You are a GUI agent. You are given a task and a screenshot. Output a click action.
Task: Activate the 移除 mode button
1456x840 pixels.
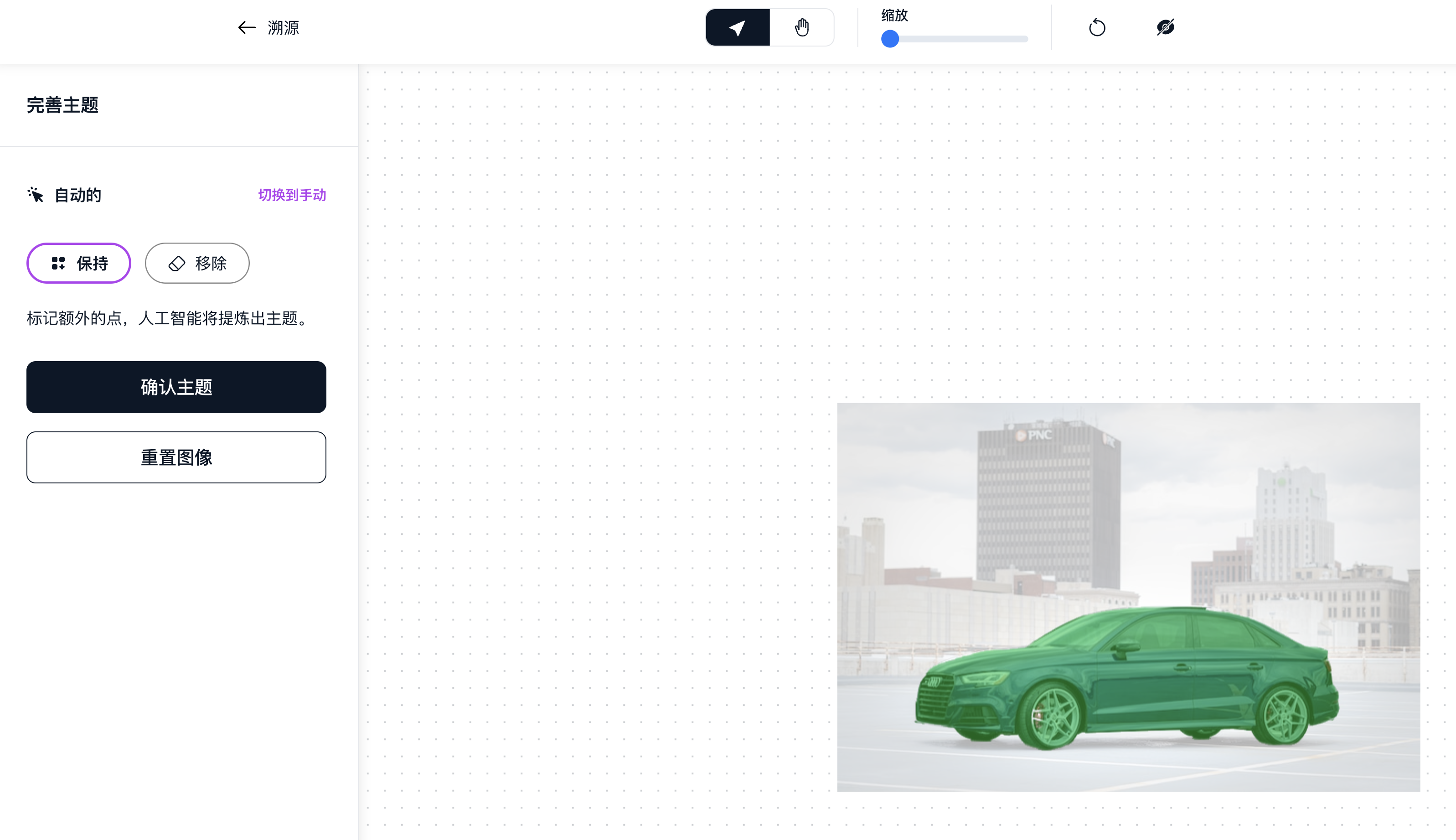point(197,264)
